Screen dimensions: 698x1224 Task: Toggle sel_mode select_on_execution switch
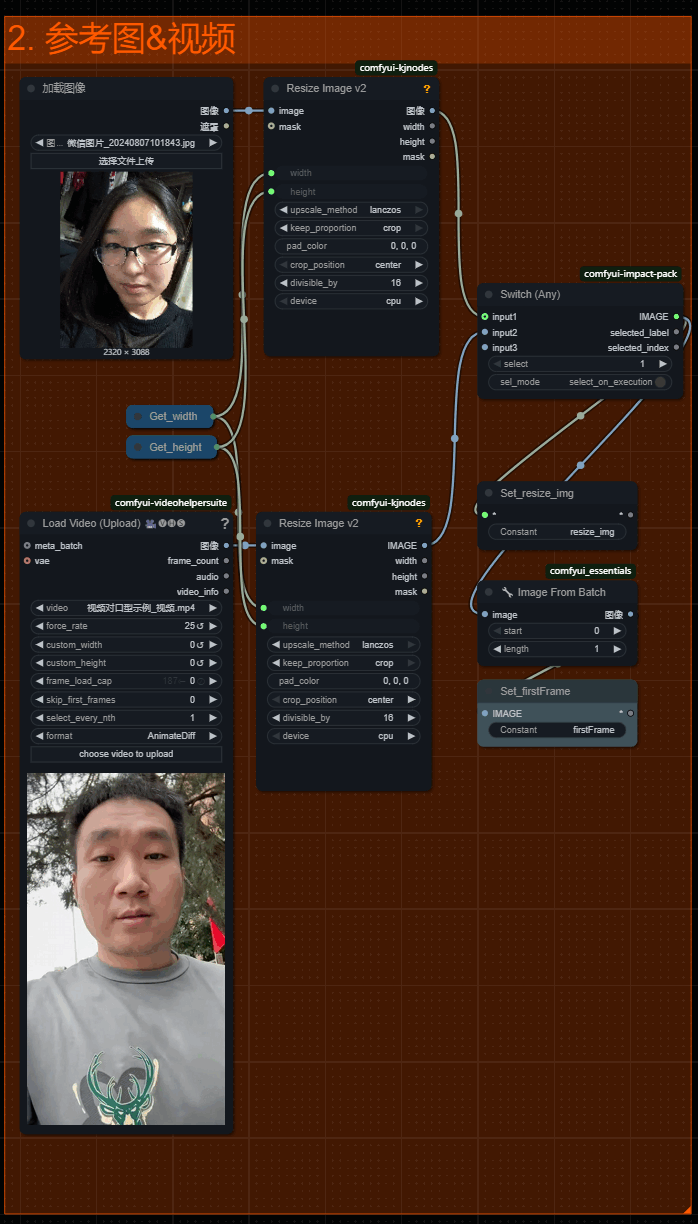point(660,382)
